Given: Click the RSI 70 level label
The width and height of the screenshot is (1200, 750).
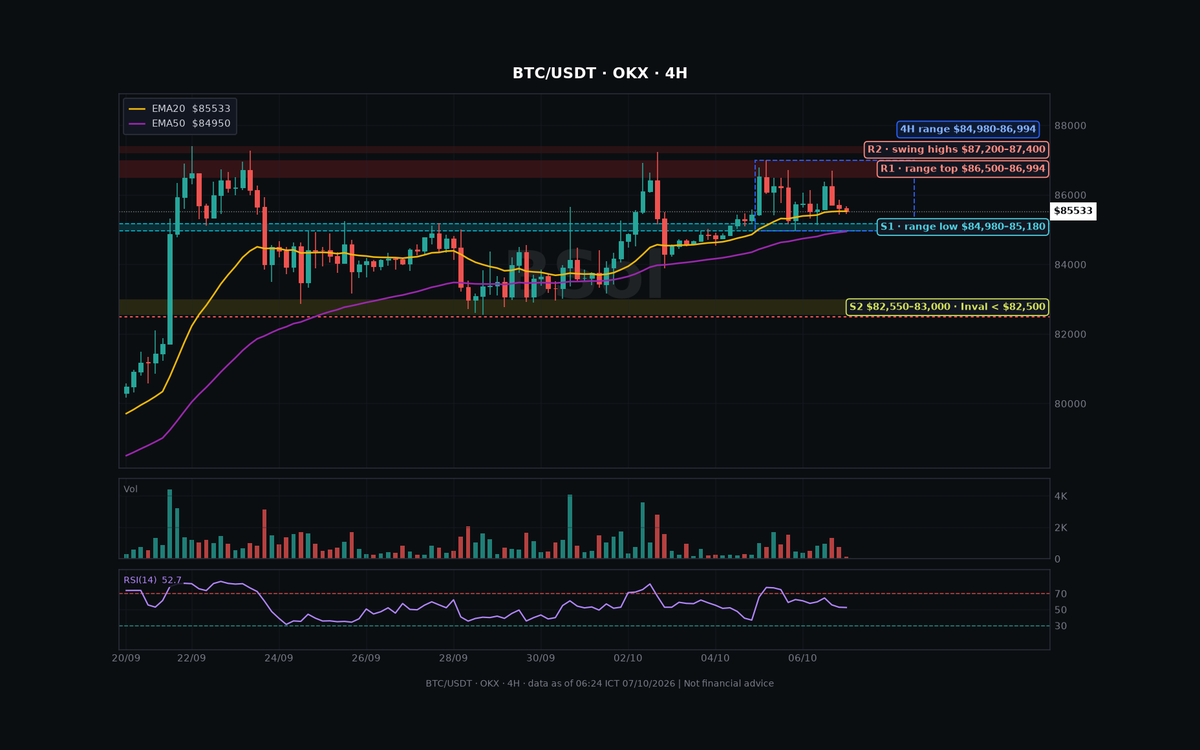Looking at the screenshot, I should point(1061,594).
